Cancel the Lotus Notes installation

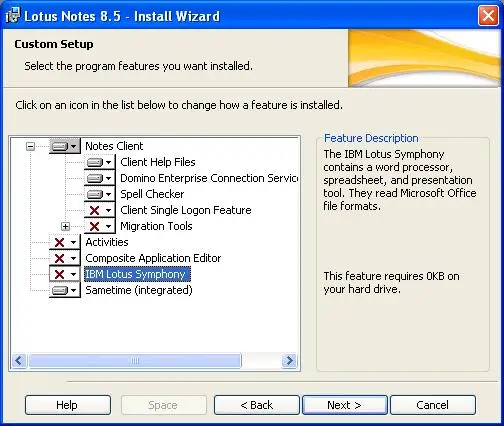[x=433, y=405]
